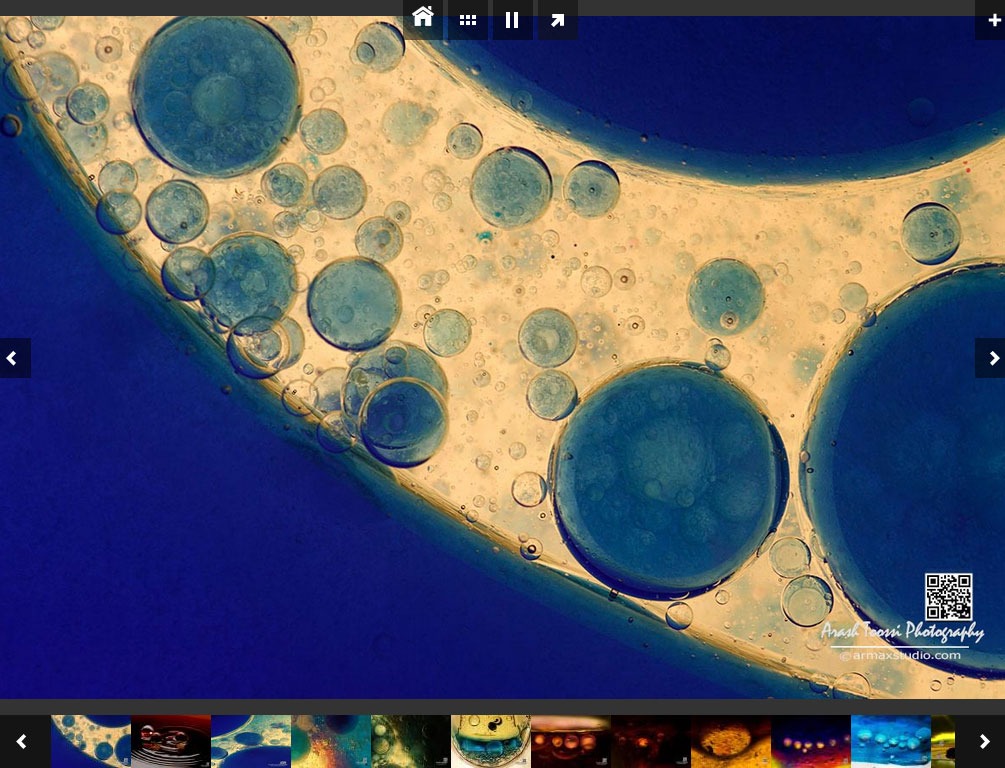Select the brown glowing bubbles thumbnail
Screen dimensions: 1005x768
(x=570, y=741)
